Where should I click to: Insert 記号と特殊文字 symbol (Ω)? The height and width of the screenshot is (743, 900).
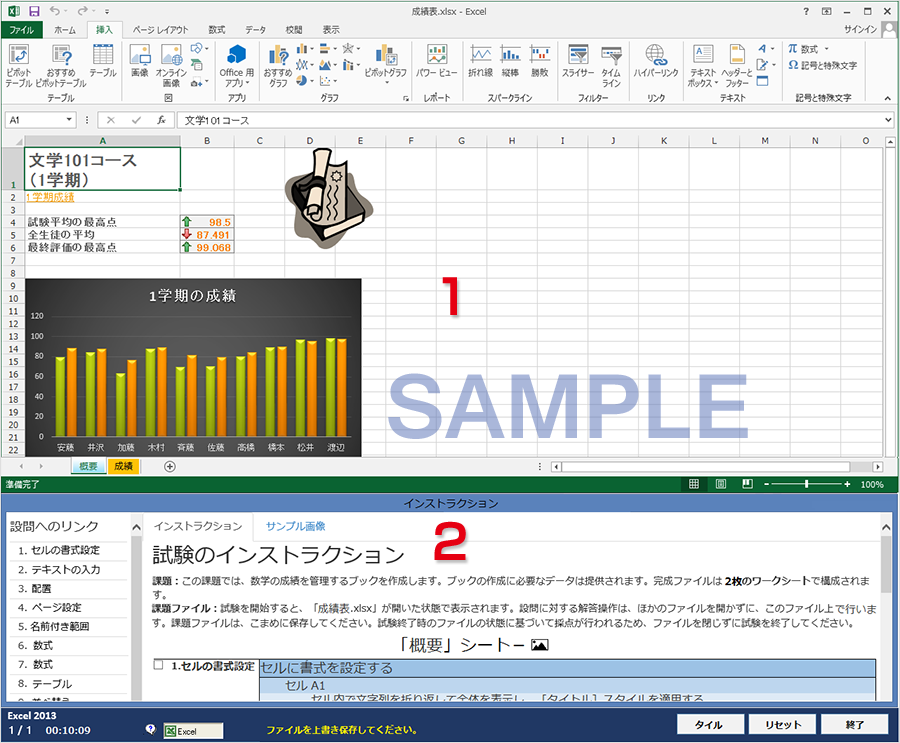[x=822, y=65]
